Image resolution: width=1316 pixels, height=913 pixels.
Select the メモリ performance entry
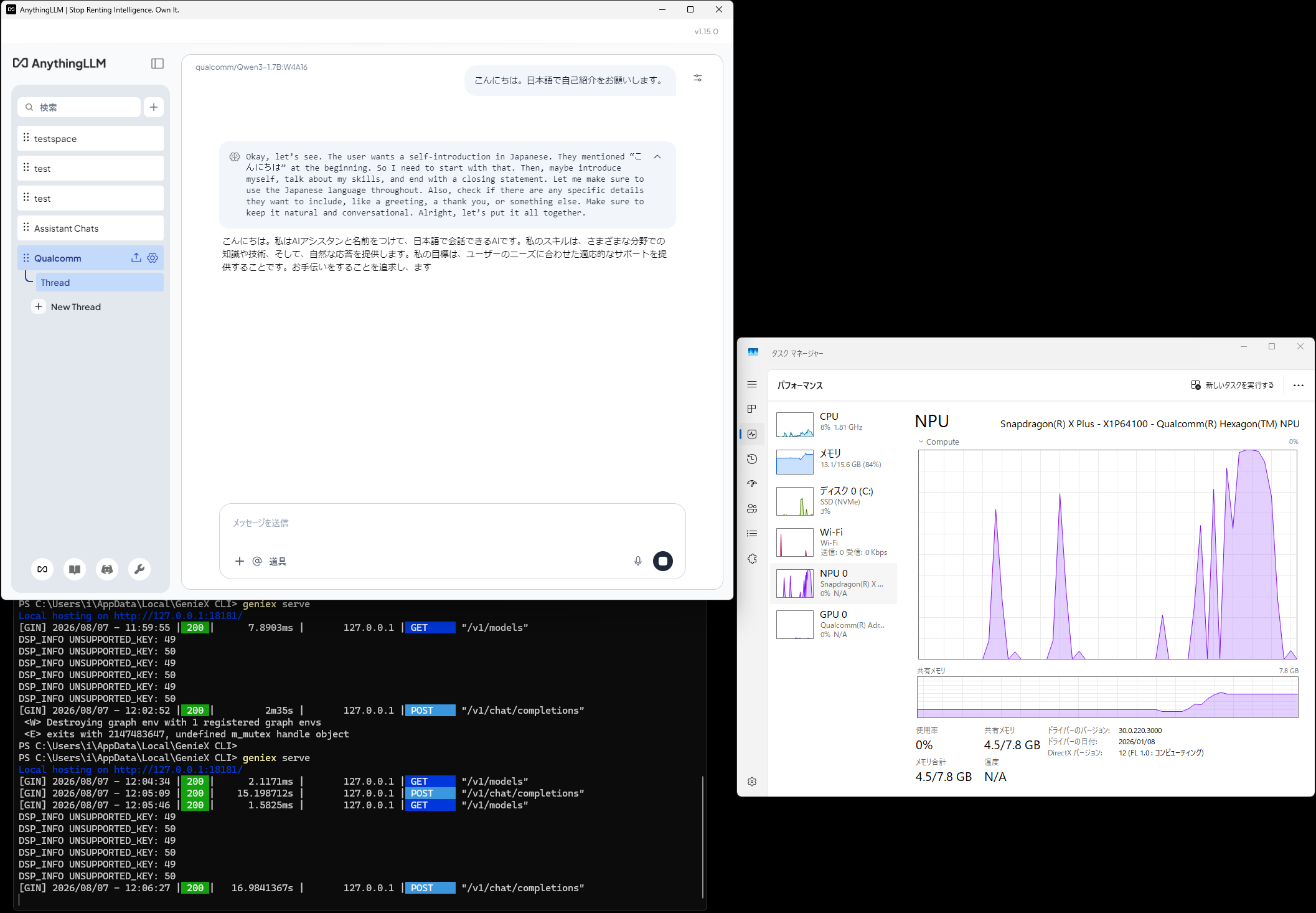[834, 461]
